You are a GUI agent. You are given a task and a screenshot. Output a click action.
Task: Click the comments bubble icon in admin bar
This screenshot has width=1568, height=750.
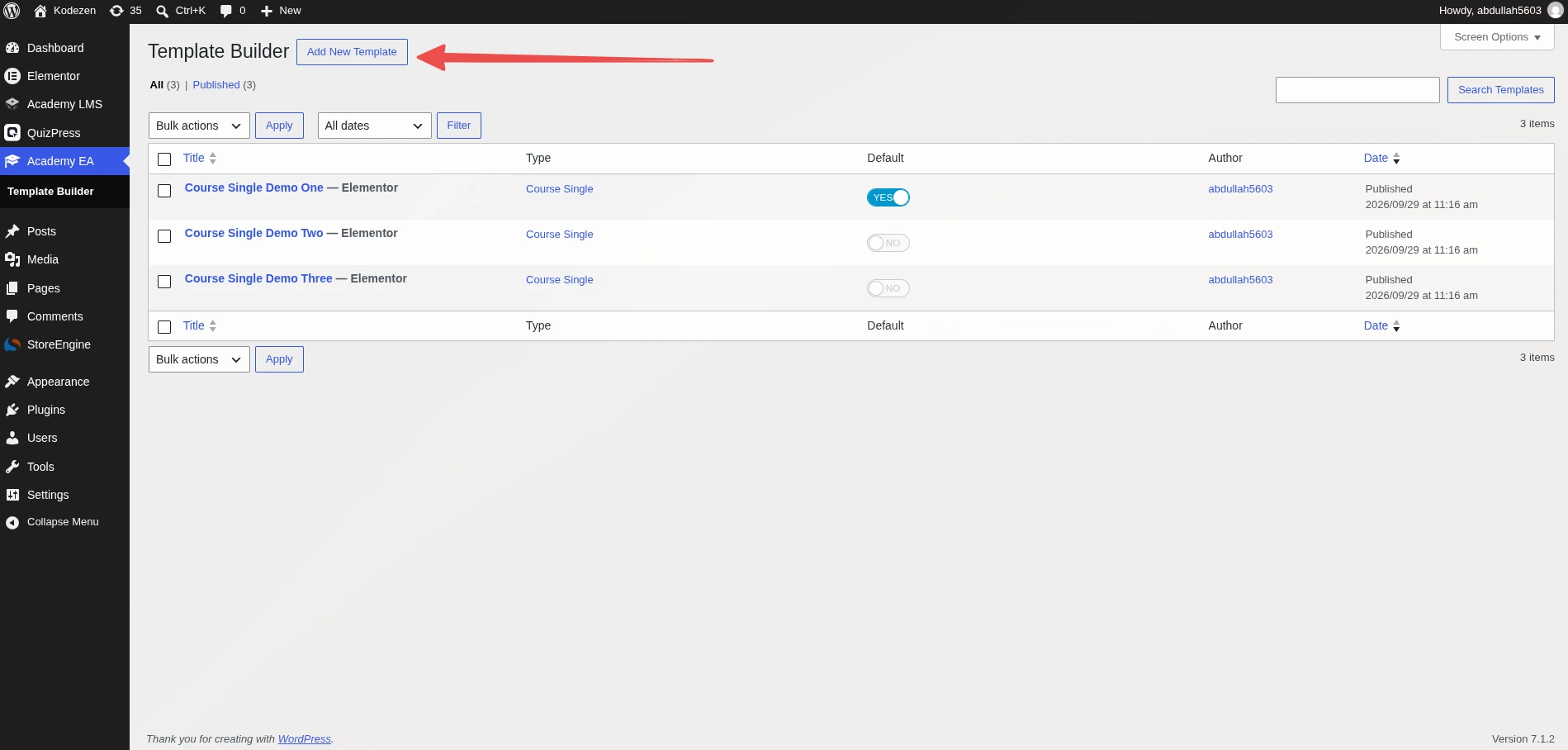pos(226,11)
